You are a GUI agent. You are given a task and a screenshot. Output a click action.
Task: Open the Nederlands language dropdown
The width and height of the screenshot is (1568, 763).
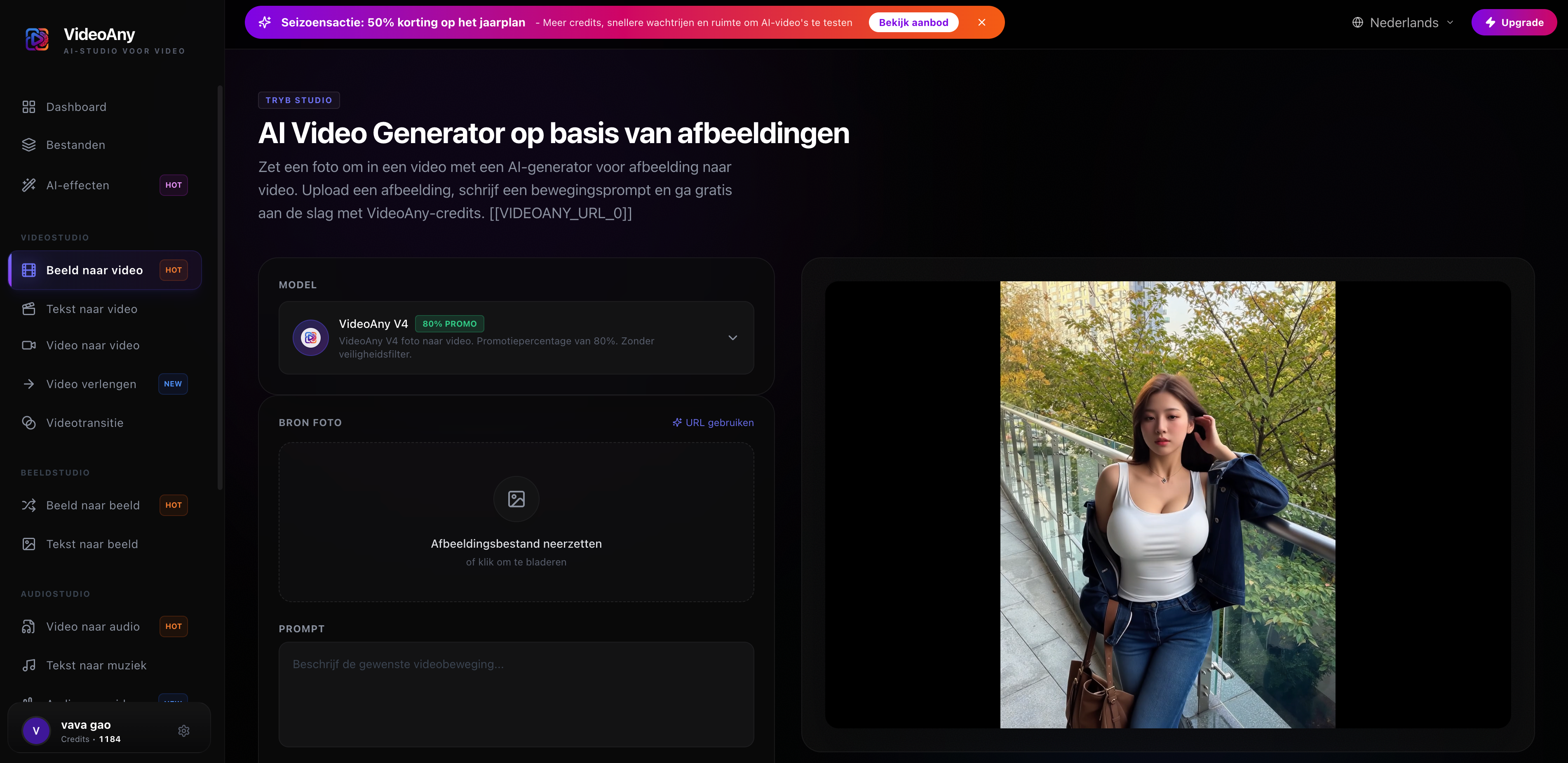tap(1402, 23)
